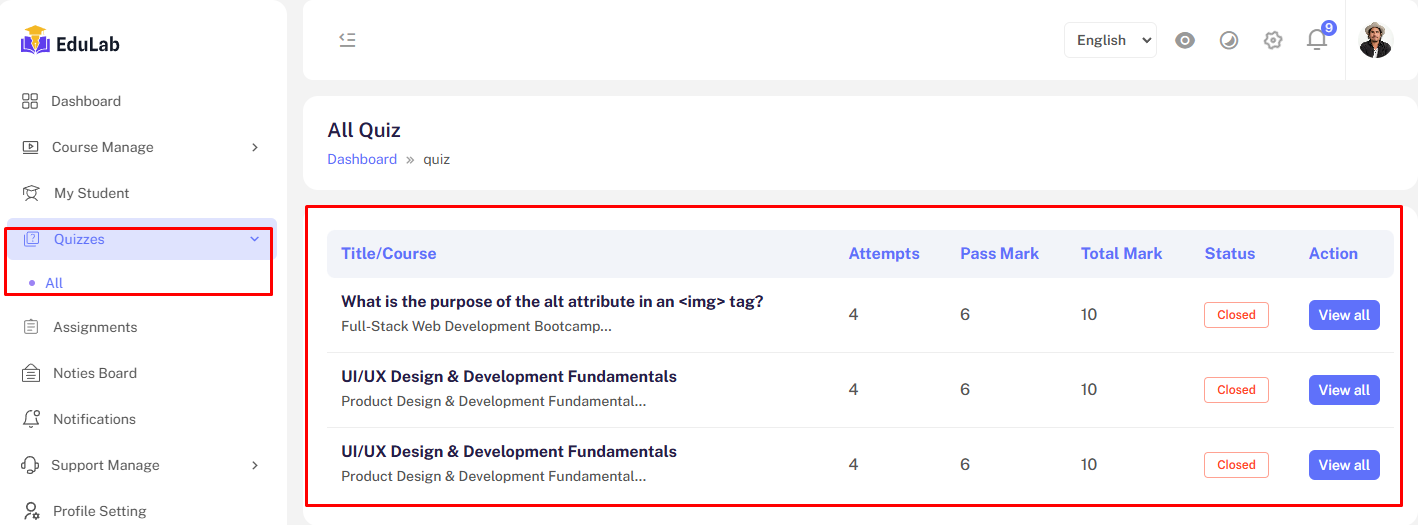1418x525 pixels.
Task: Click the EduLab logo icon
Action: [x=35, y=41]
